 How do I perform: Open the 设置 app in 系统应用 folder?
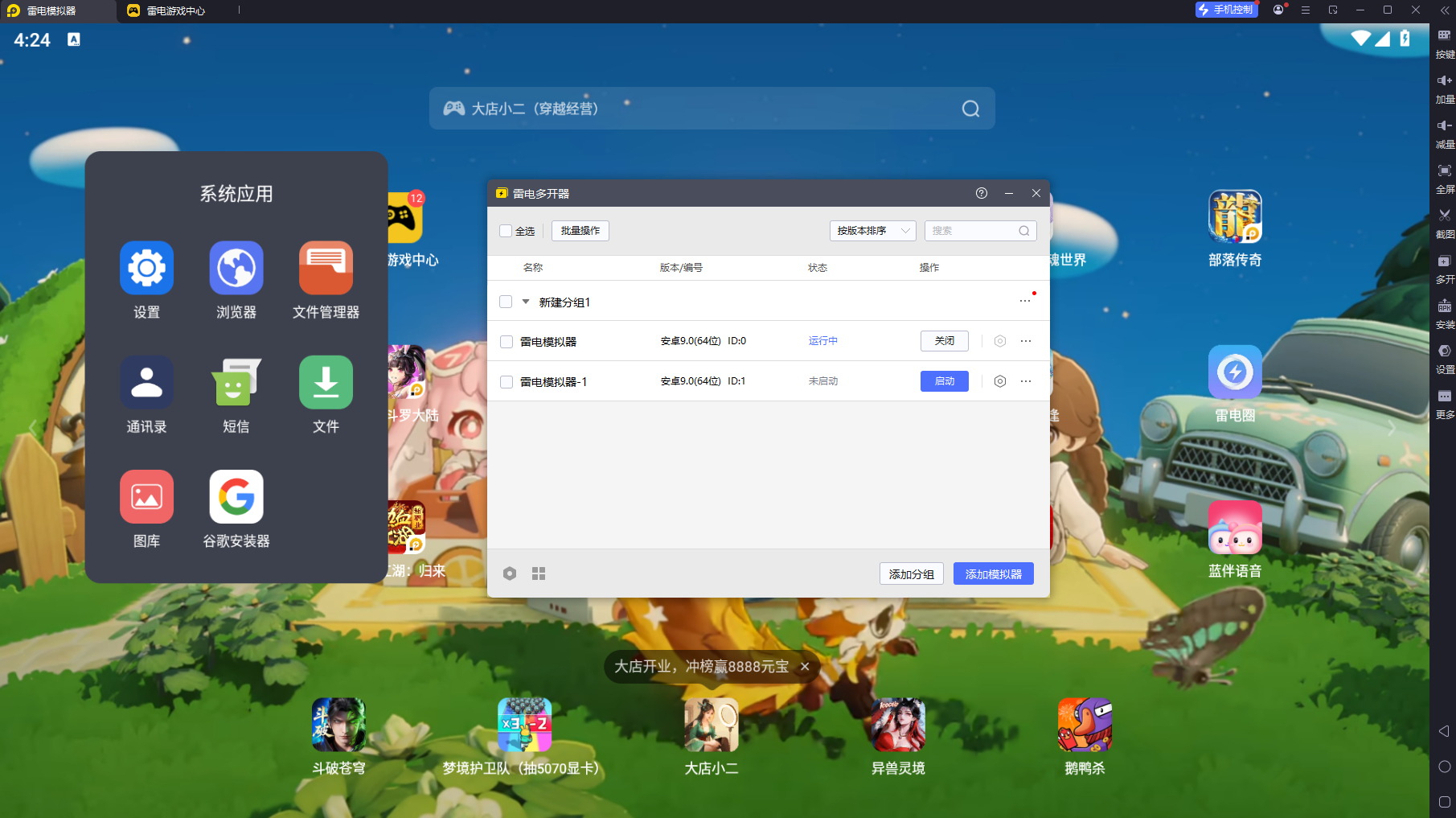tap(146, 268)
